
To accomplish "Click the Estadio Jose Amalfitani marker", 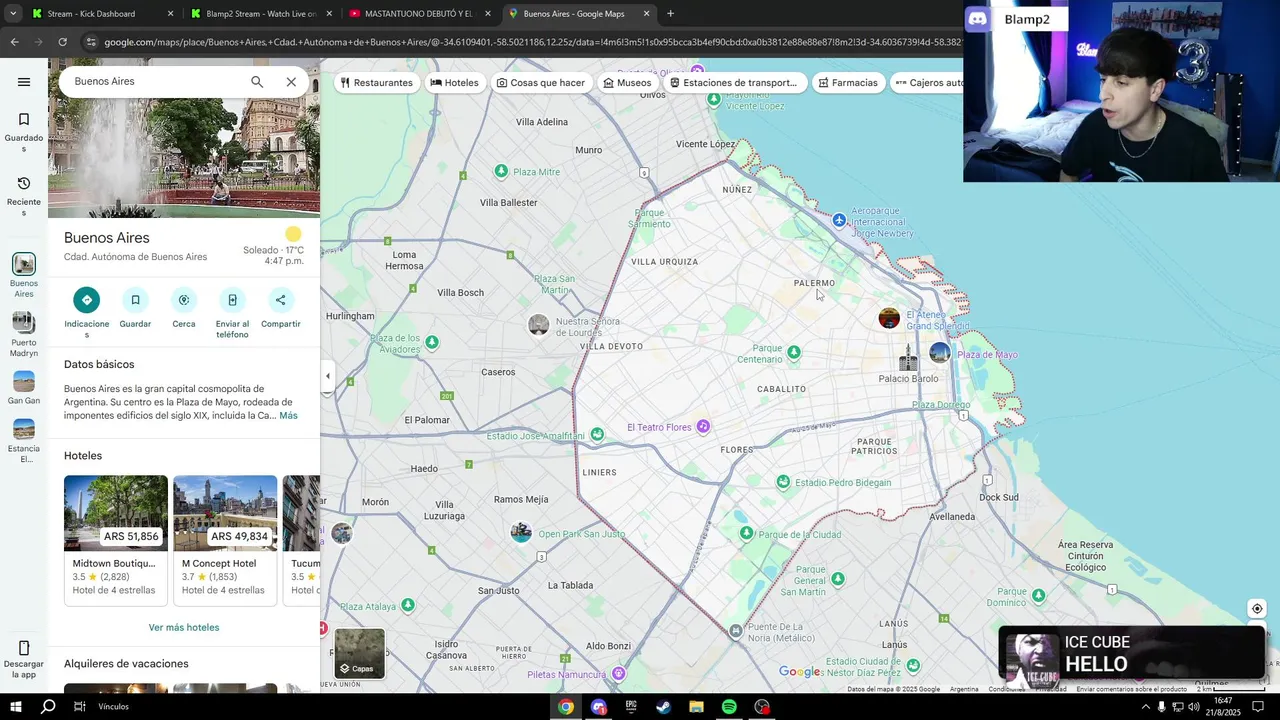I will pyautogui.click(x=597, y=434).
